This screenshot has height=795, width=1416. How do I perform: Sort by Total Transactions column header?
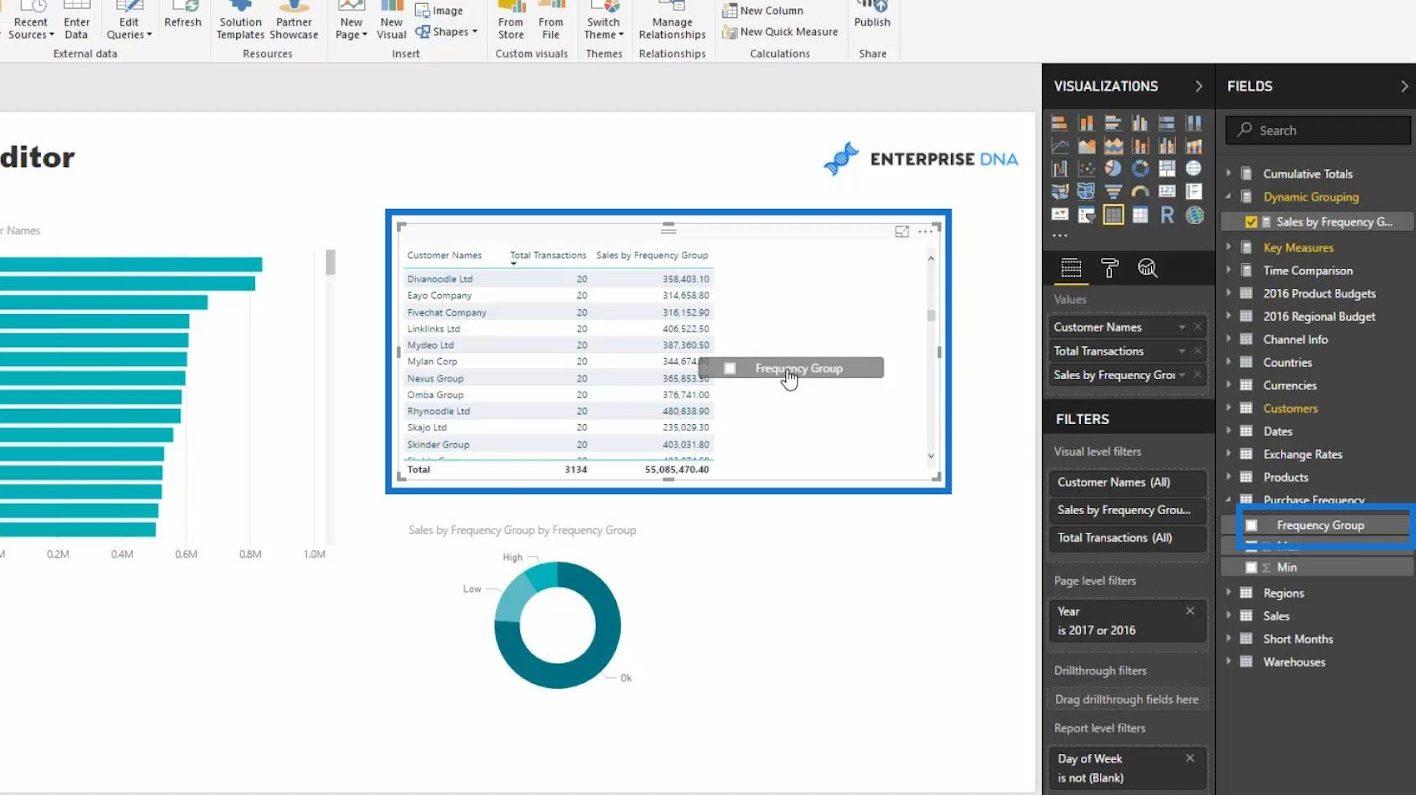548,255
